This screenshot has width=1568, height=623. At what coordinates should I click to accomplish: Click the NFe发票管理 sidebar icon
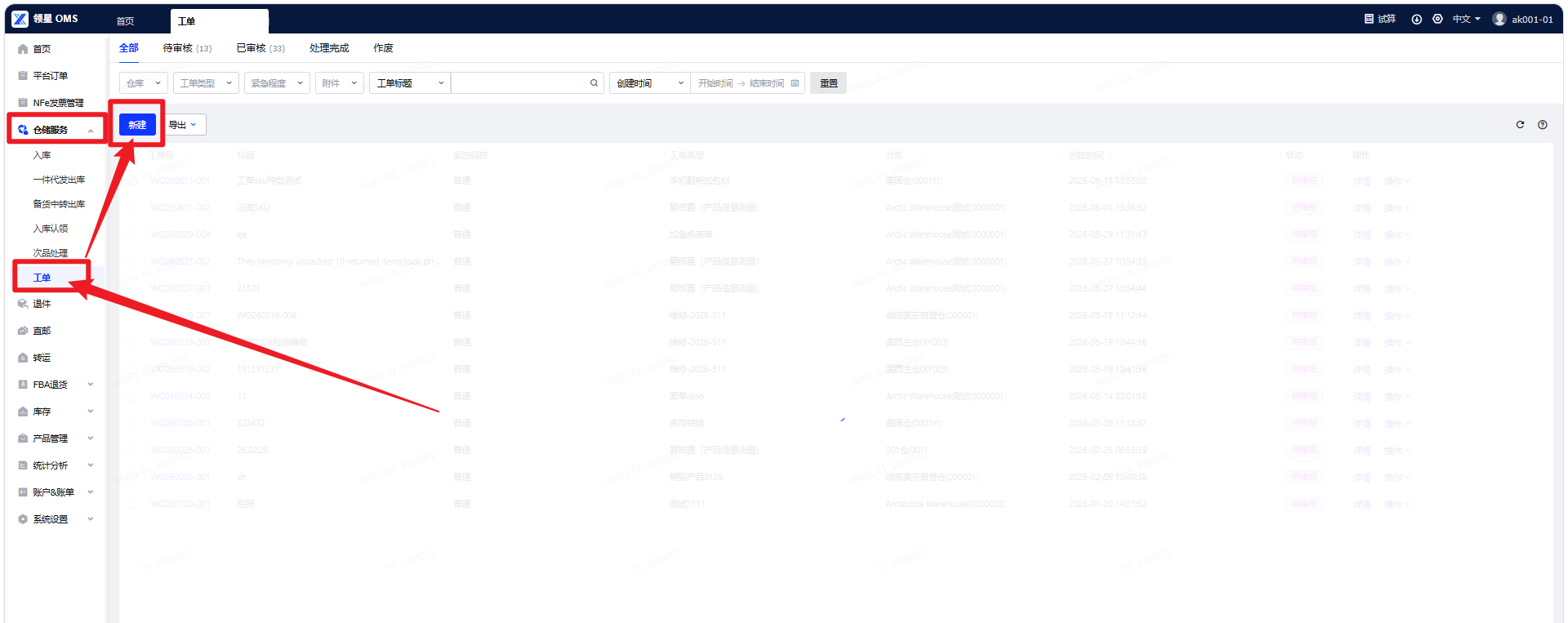click(23, 103)
